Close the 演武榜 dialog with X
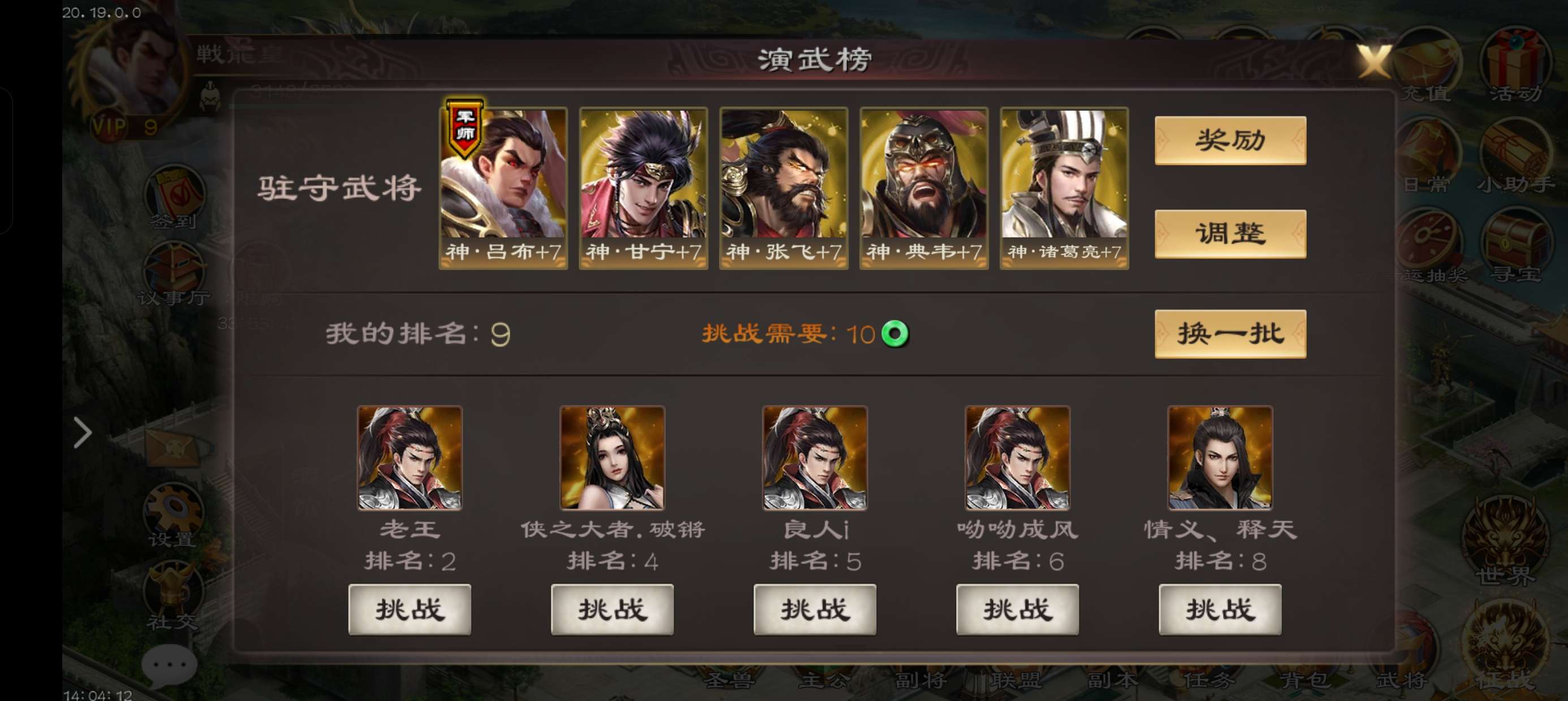 click(1373, 60)
